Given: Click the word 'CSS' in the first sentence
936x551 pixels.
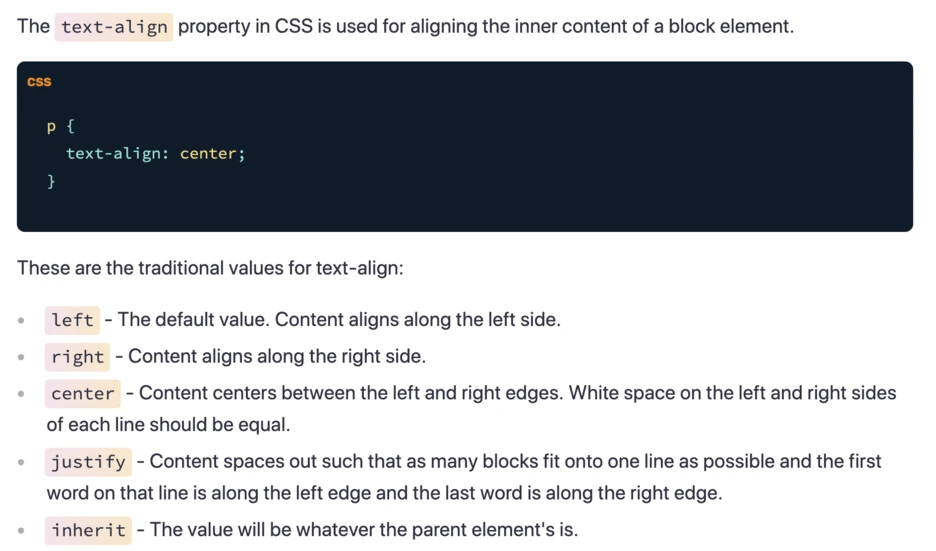Looking at the screenshot, I should tap(293, 26).
